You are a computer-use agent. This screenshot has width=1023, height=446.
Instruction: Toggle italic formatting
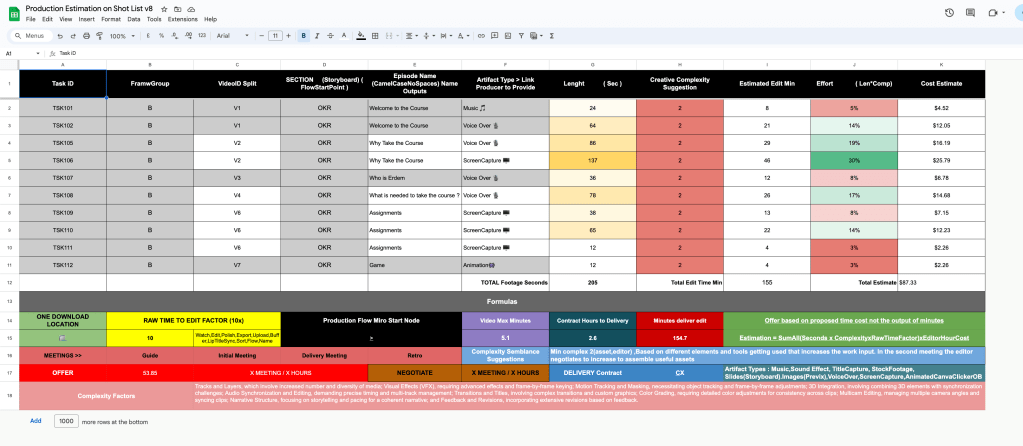point(317,36)
